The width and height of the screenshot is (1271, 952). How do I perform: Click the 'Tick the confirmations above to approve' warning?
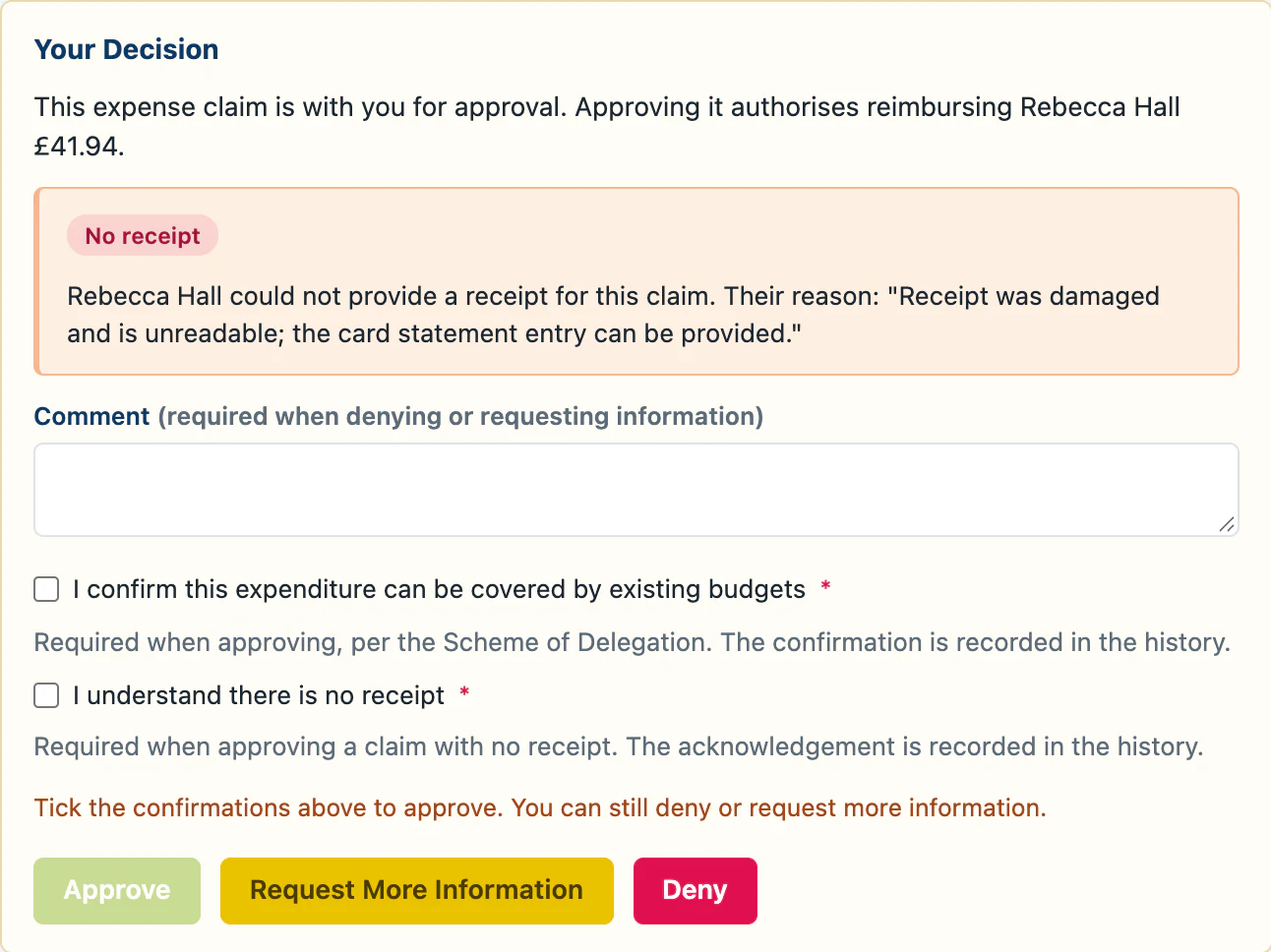tap(540, 807)
